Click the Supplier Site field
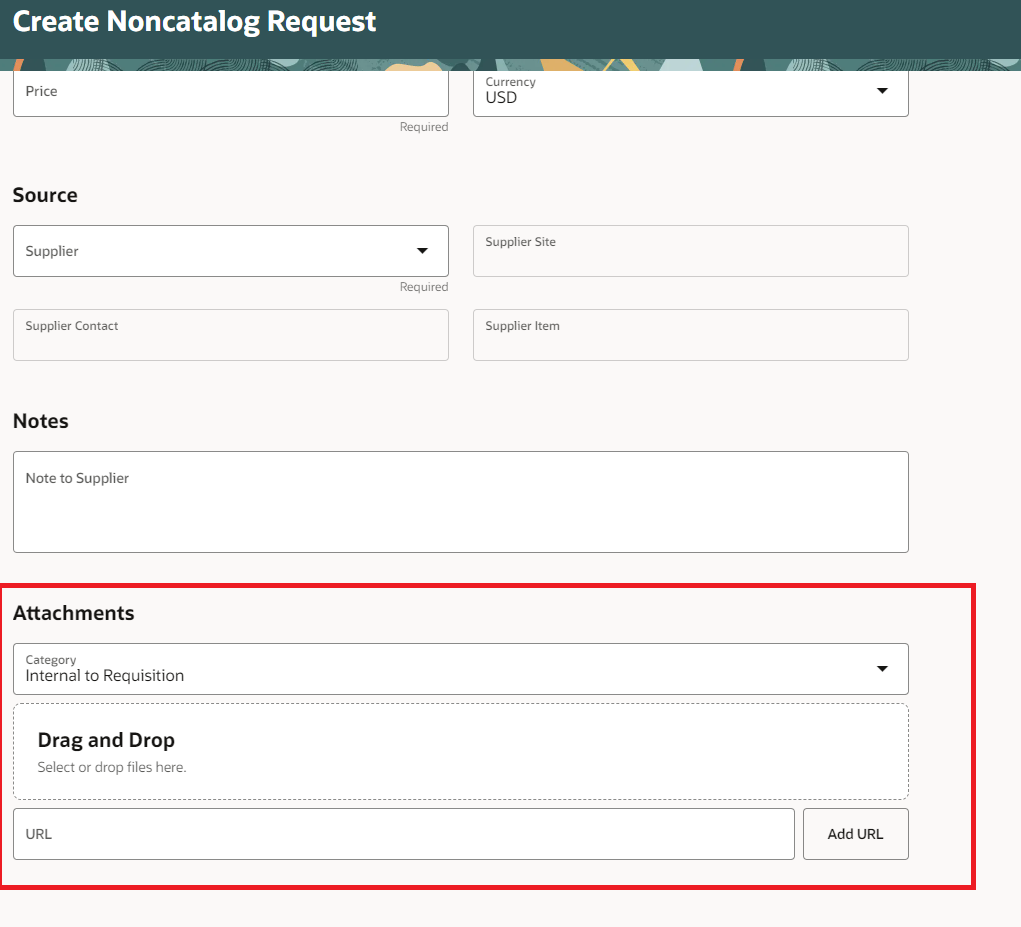1021x927 pixels. tap(690, 251)
